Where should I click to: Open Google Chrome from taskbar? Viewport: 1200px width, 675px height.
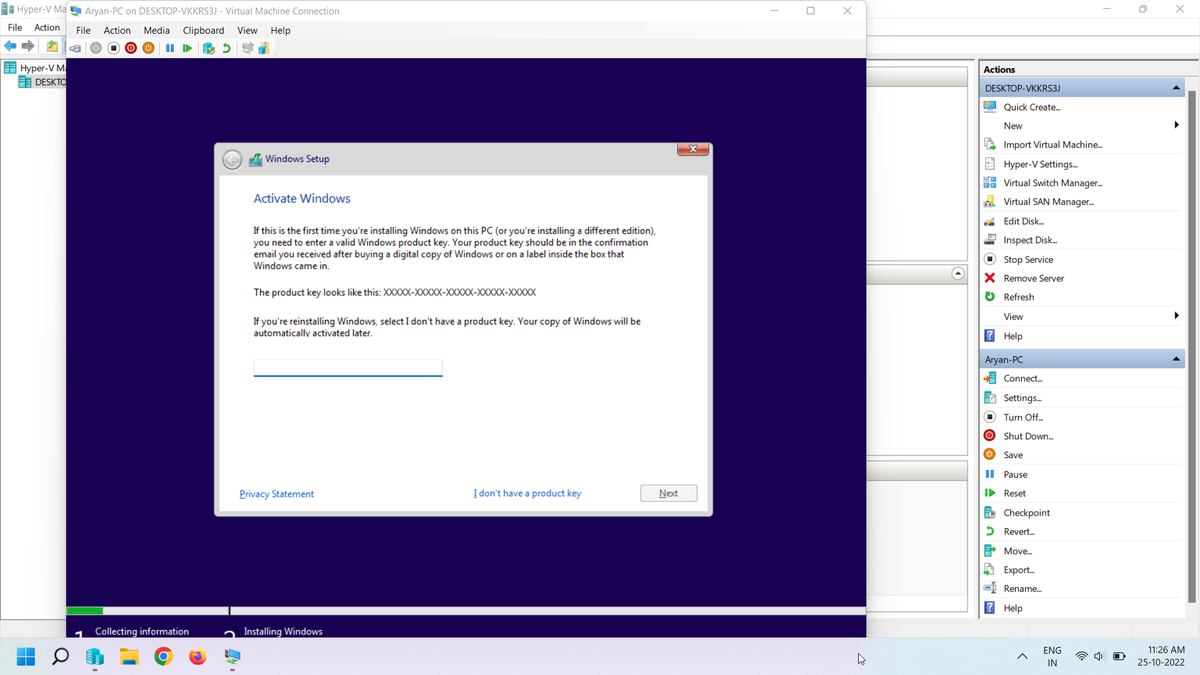click(163, 657)
